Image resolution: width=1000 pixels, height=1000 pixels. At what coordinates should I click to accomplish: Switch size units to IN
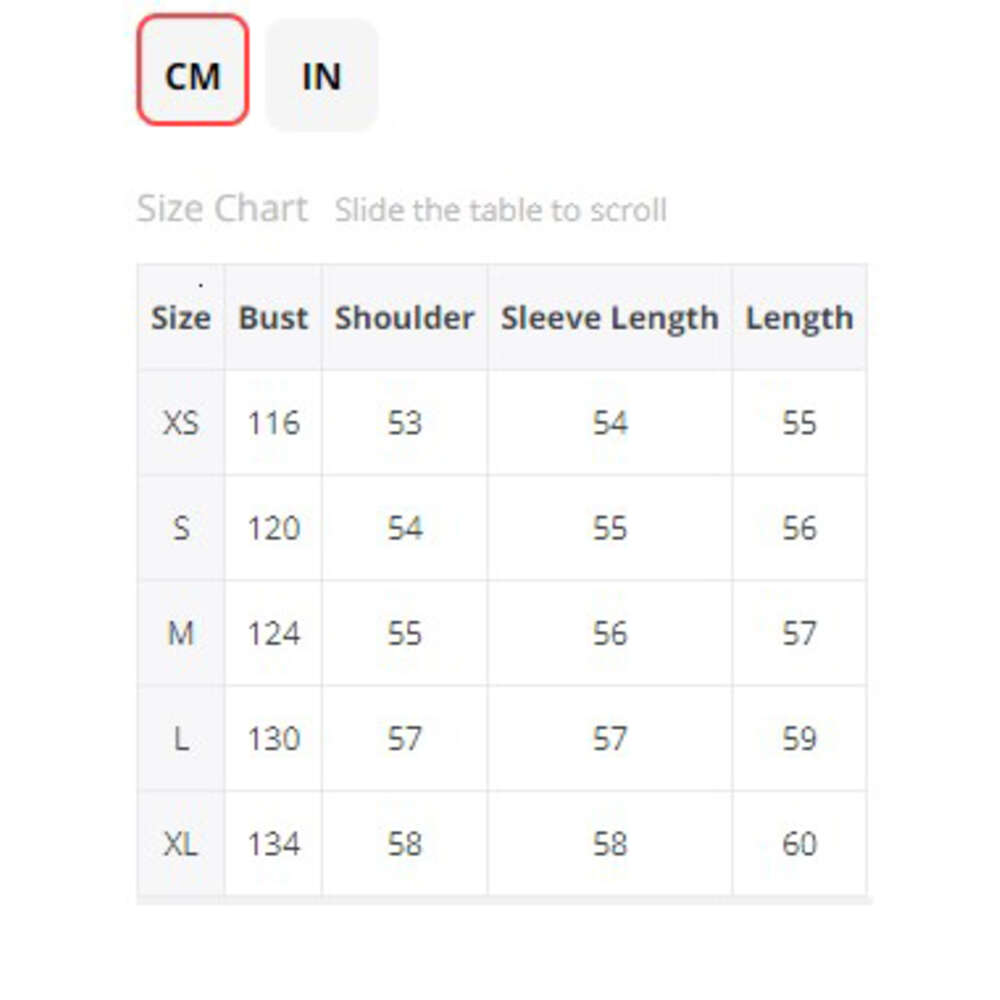point(321,75)
